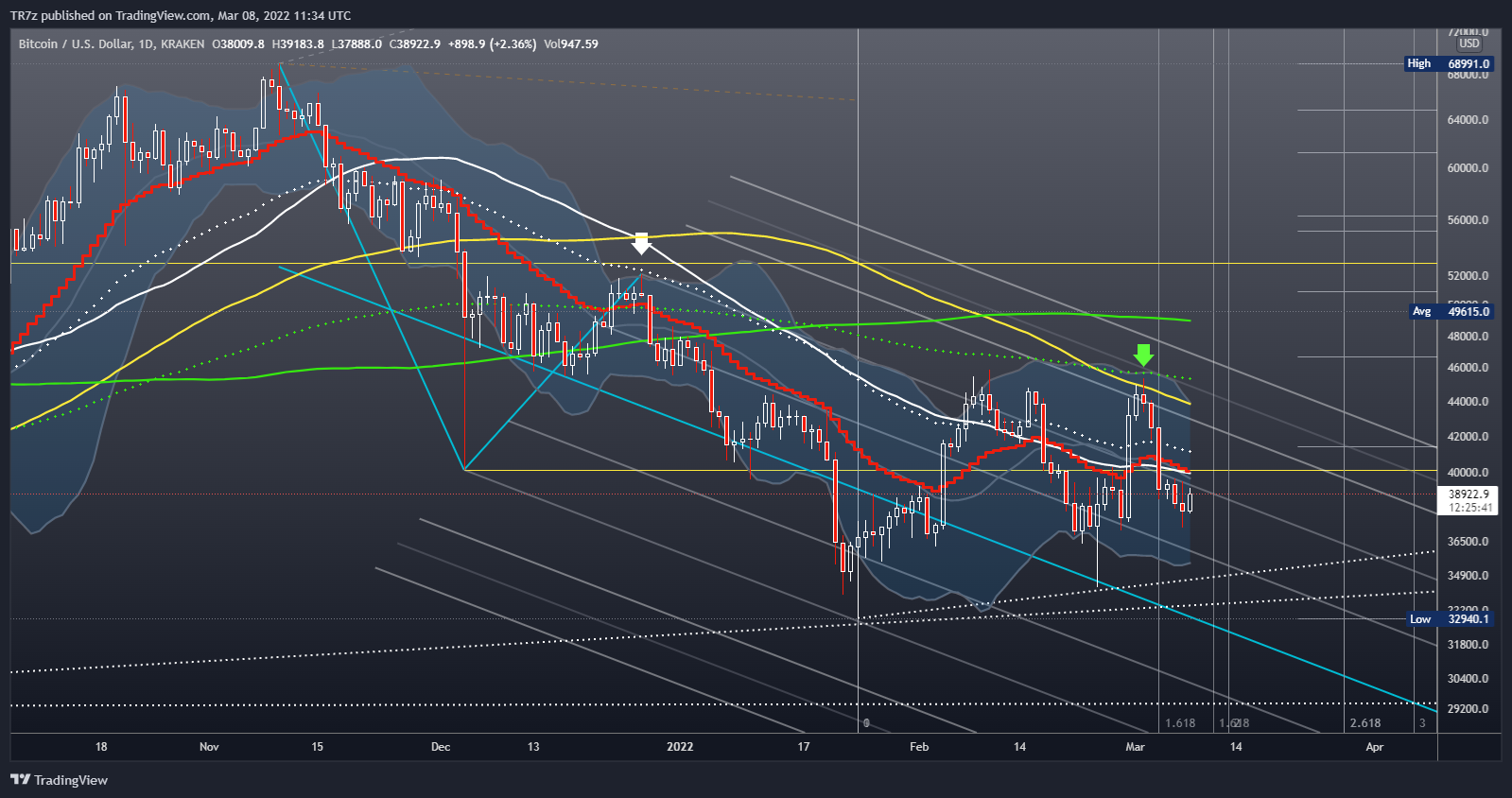The height and width of the screenshot is (798, 1512).
Task: Click the USD currency label on price axis
Action: pos(1469,43)
